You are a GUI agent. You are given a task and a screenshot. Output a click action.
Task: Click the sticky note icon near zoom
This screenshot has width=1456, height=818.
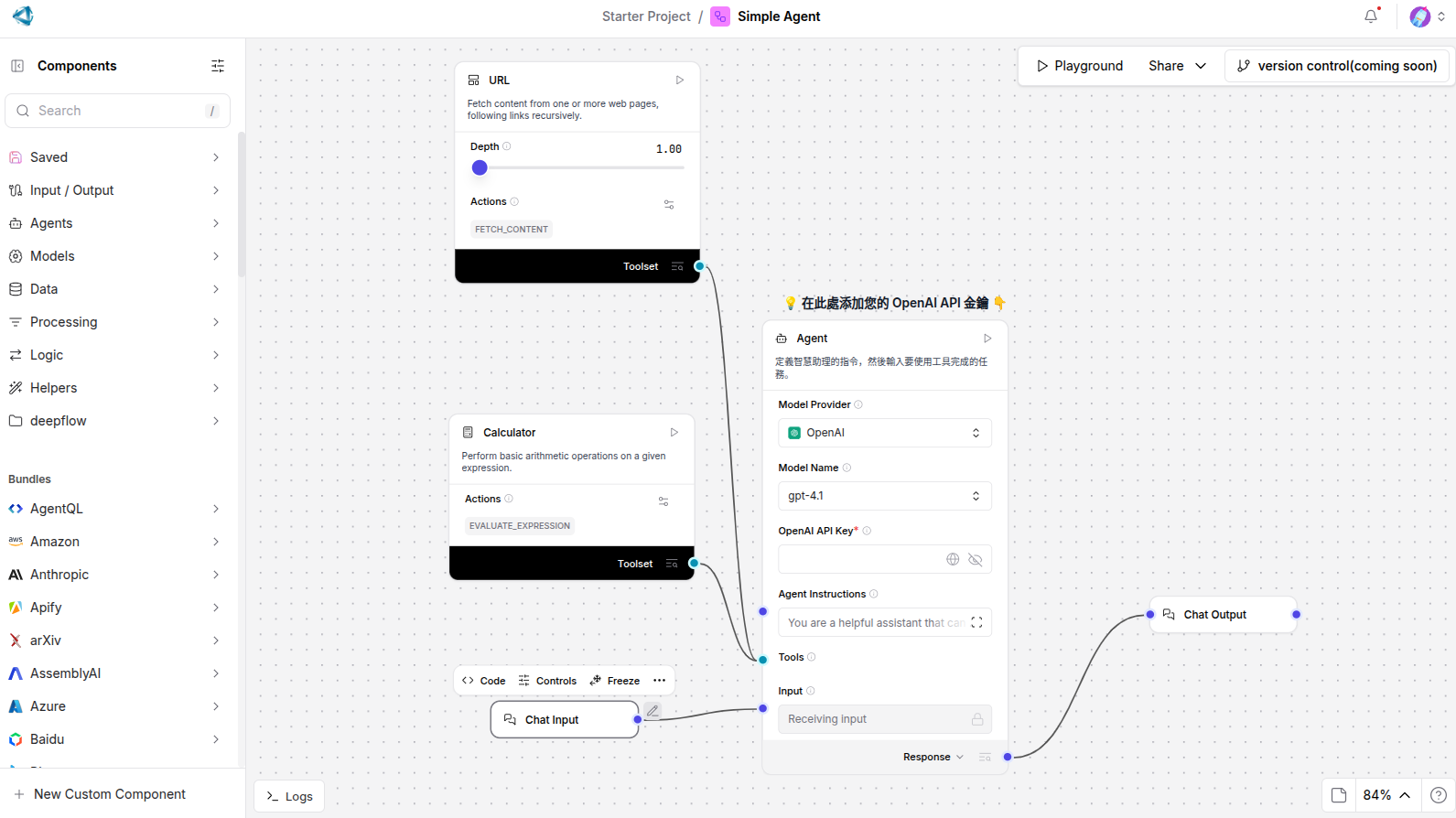(x=1339, y=795)
